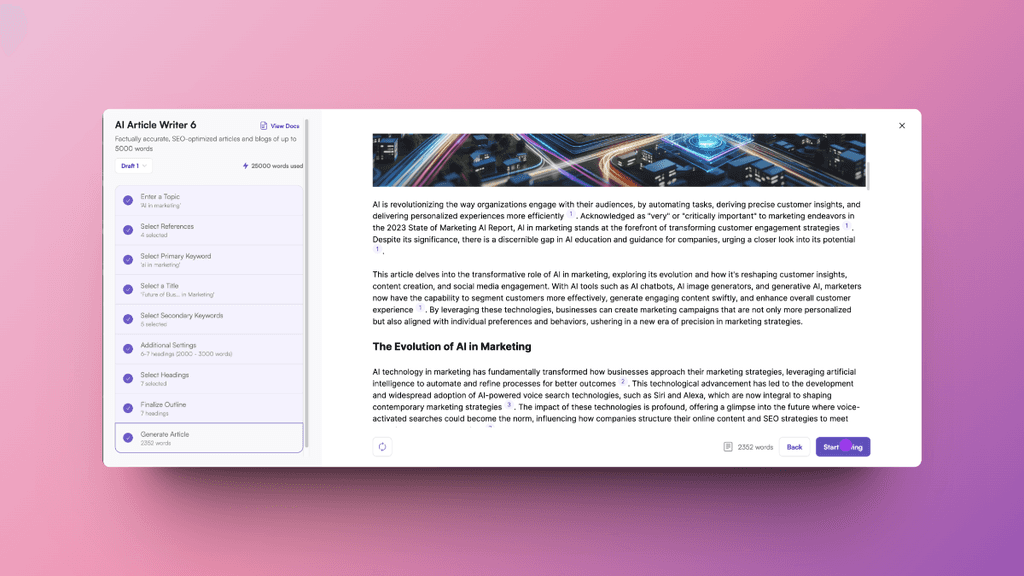Click the Back button
Screen dimensions: 1024x576
tap(794, 447)
